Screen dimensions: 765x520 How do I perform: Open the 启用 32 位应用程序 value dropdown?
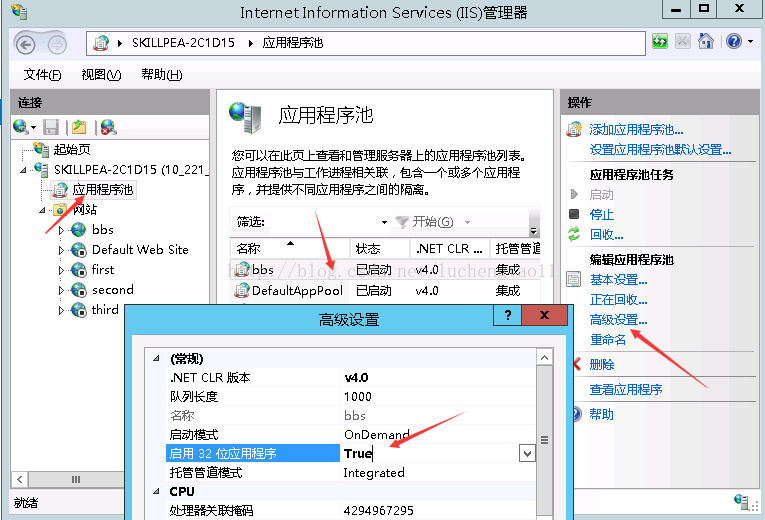point(527,454)
